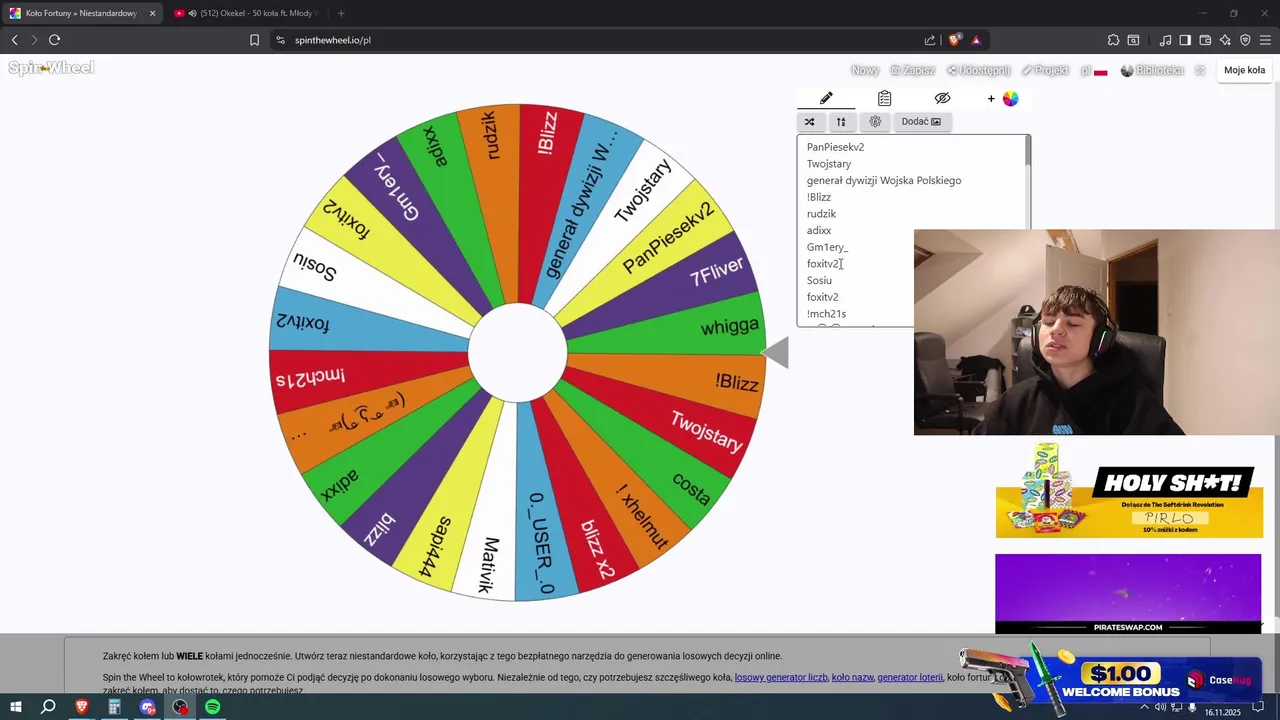Screen dimensions: 1280x720
Task: Click the 'Gm1ery_' entry in the list
Action: coord(827,247)
